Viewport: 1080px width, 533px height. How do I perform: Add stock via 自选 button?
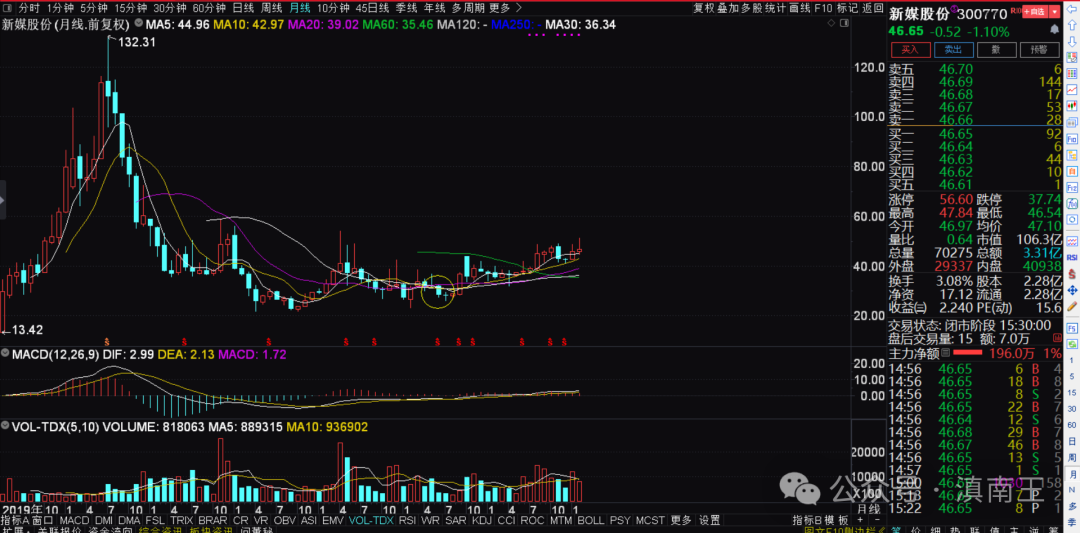click(x=1035, y=12)
